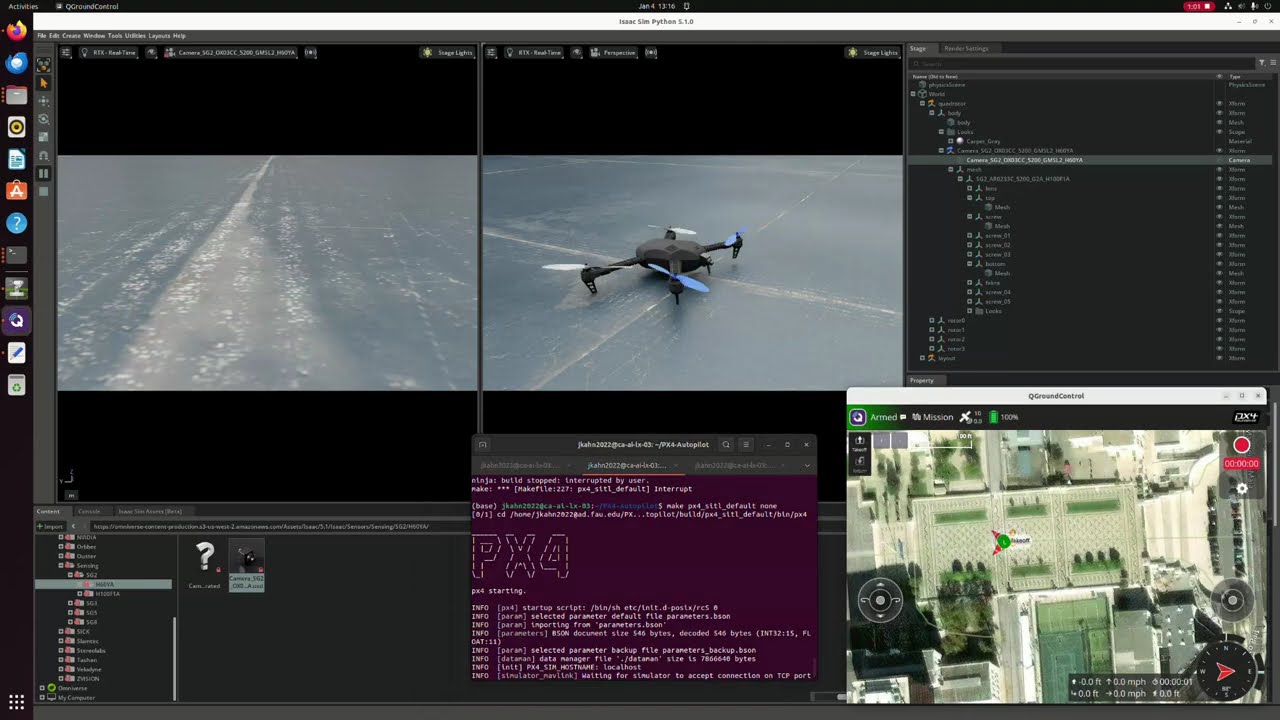The image size is (1280, 720).
Task: Open the Stage panel options hamburger menu
Action: pyautogui.click(x=1273, y=63)
